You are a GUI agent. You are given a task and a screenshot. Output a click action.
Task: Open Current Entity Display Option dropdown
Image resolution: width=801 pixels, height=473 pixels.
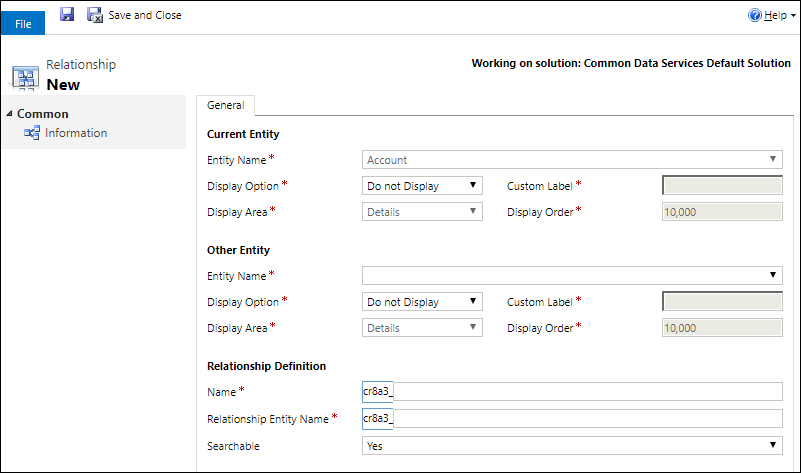click(421, 186)
